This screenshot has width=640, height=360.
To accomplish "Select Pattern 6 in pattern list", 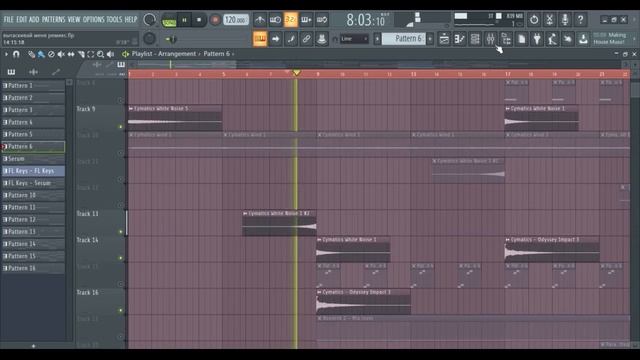I will (x=33, y=147).
